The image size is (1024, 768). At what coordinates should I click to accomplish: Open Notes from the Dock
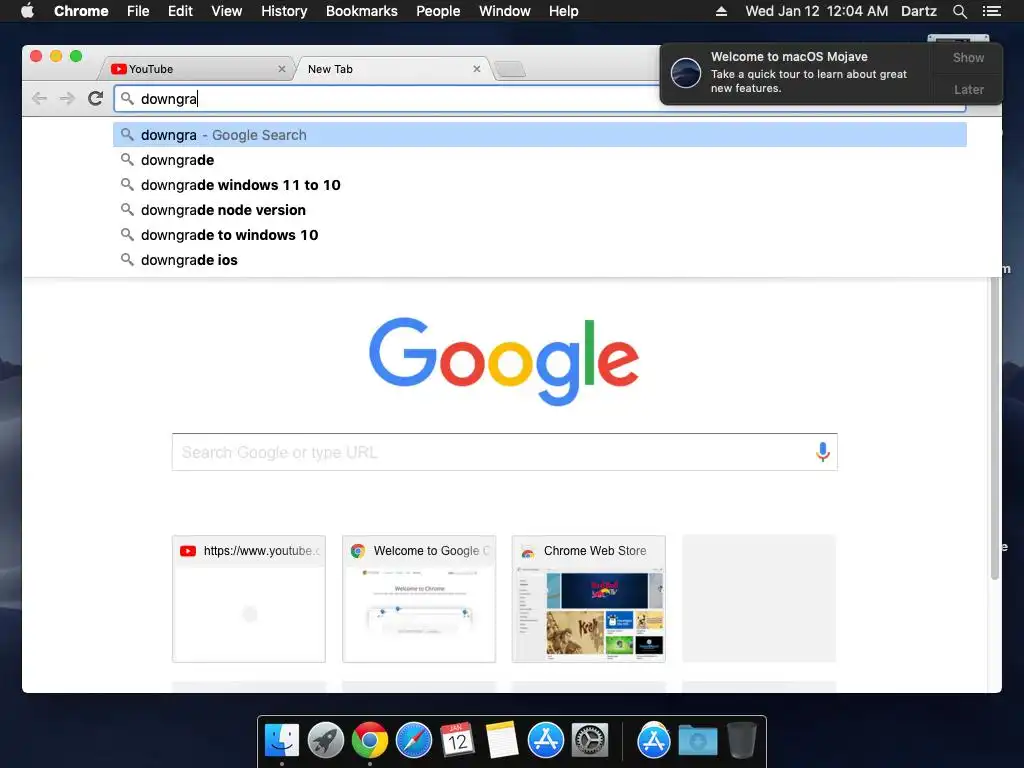pyautogui.click(x=502, y=741)
